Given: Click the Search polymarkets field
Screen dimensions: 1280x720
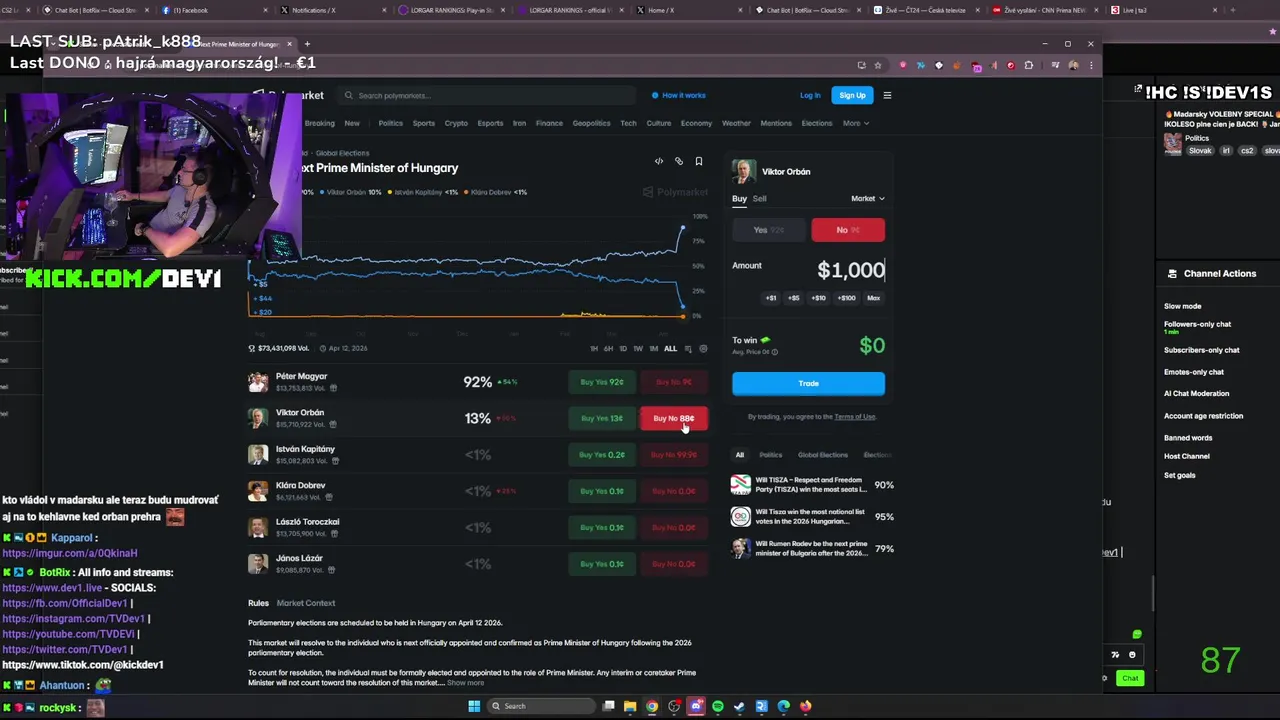Looking at the screenshot, I should [x=487, y=95].
